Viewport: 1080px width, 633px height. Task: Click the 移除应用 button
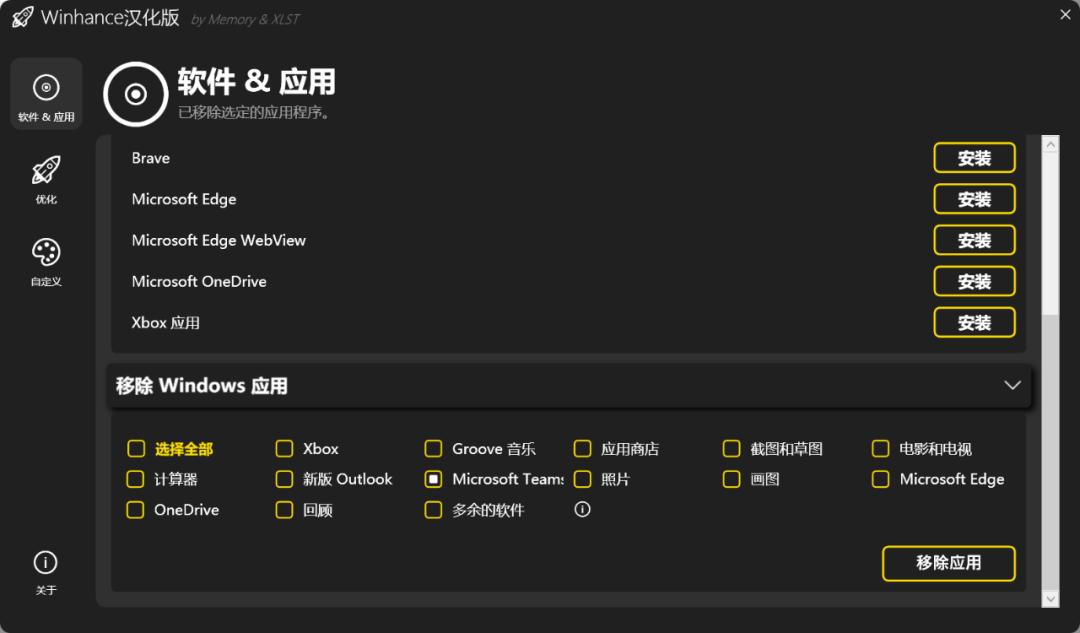[948, 563]
